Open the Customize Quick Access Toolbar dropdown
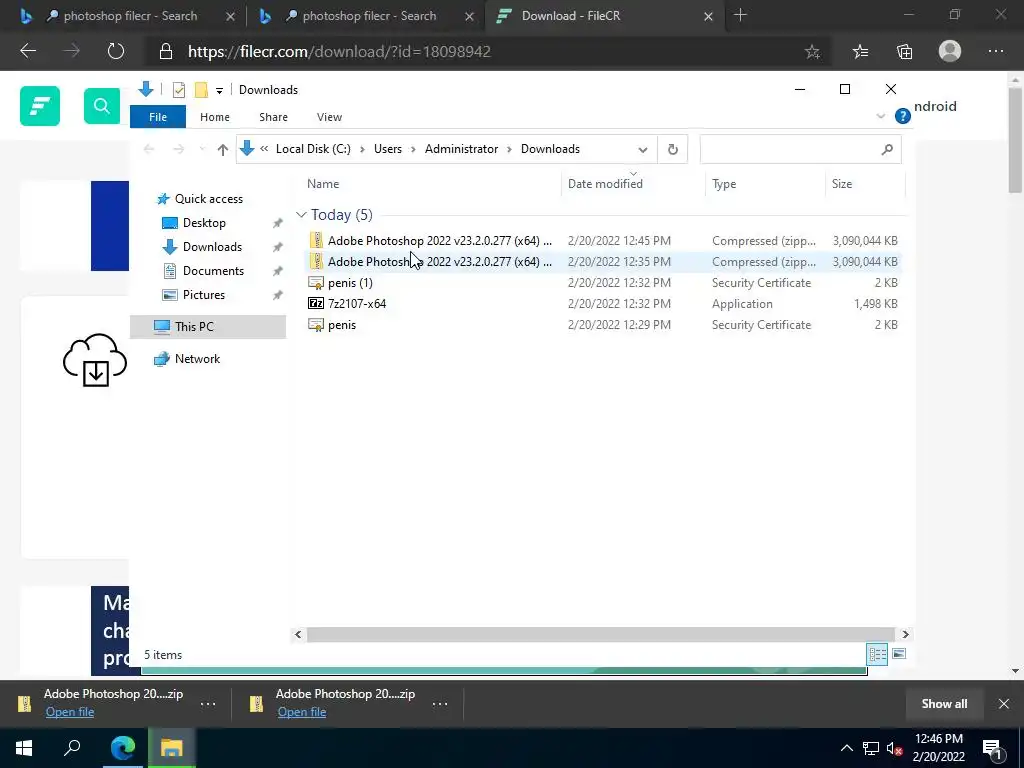Viewport: 1024px width, 768px height. [219, 91]
